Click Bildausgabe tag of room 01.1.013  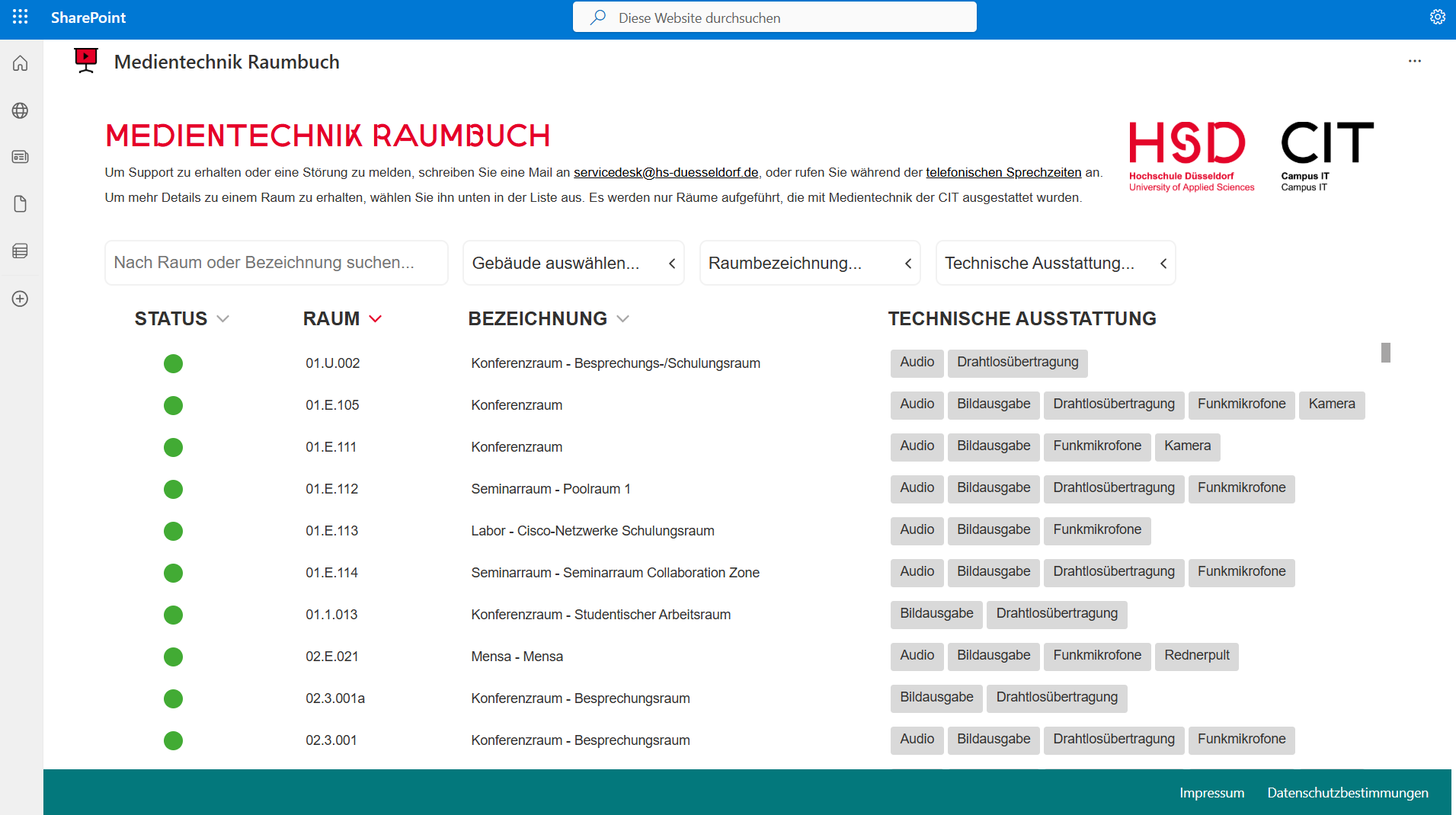coord(936,614)
